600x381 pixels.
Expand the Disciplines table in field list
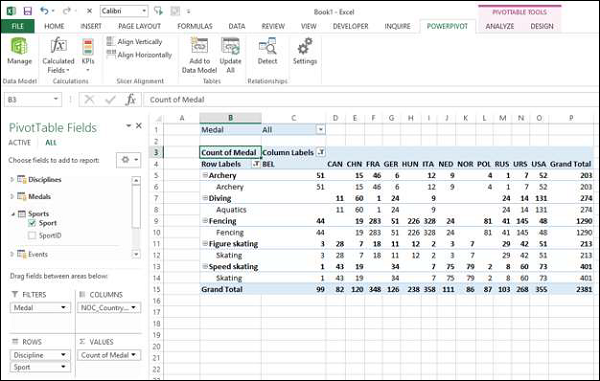click(x=12, y=179)
